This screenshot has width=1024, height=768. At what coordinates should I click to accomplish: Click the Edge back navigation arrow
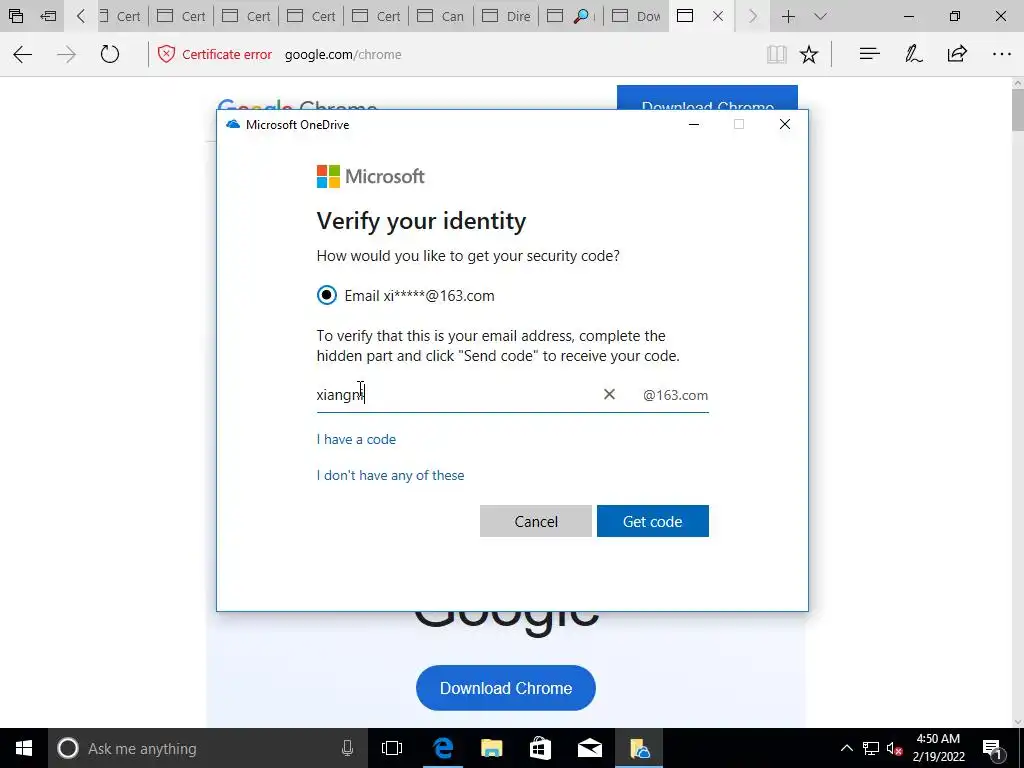coord(23,54)
